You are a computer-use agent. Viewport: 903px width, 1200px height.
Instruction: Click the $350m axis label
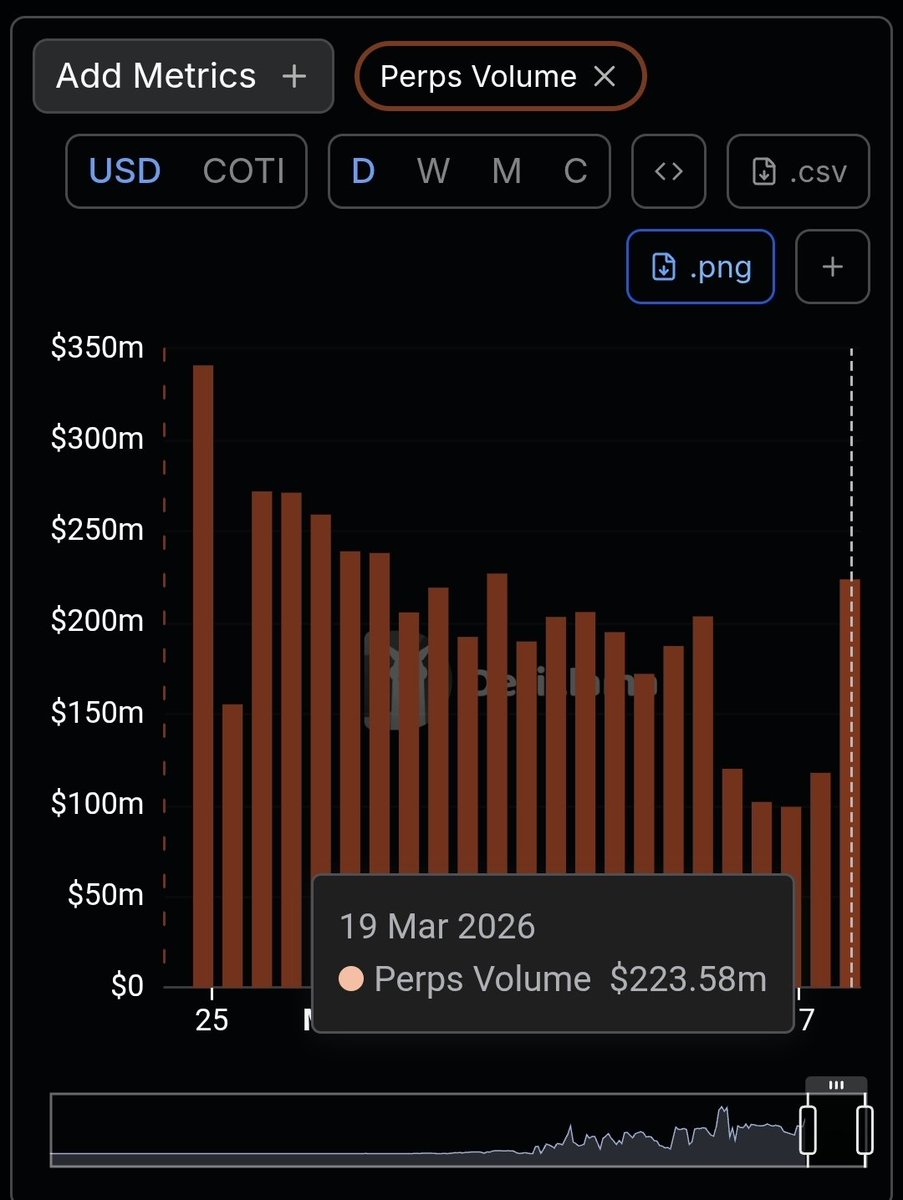click(97, 349)
